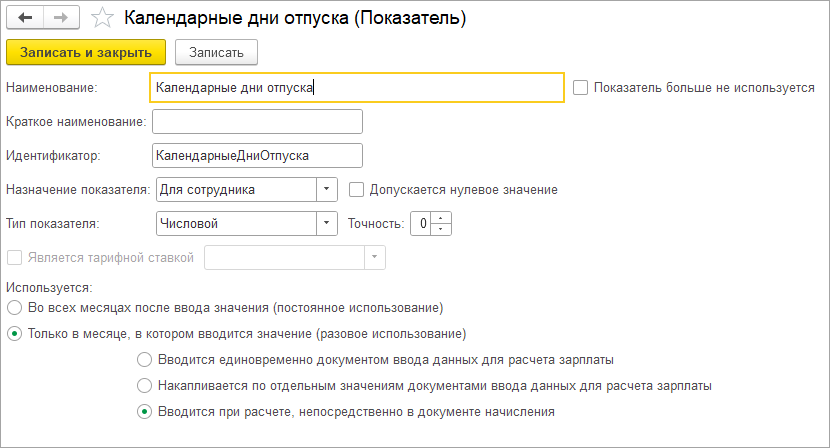Go back with the left arrow button

(x=25, y=17)
